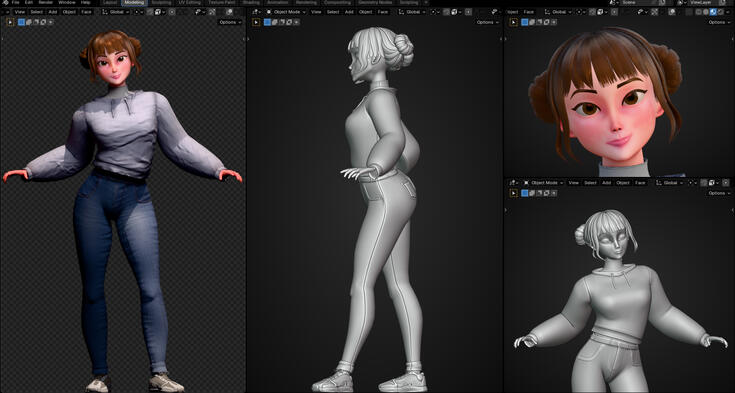The height and width of the screenshot is (393, 735).
Task: Open the Options dropdown in the face close-up viewport
Action: point(719,22)
